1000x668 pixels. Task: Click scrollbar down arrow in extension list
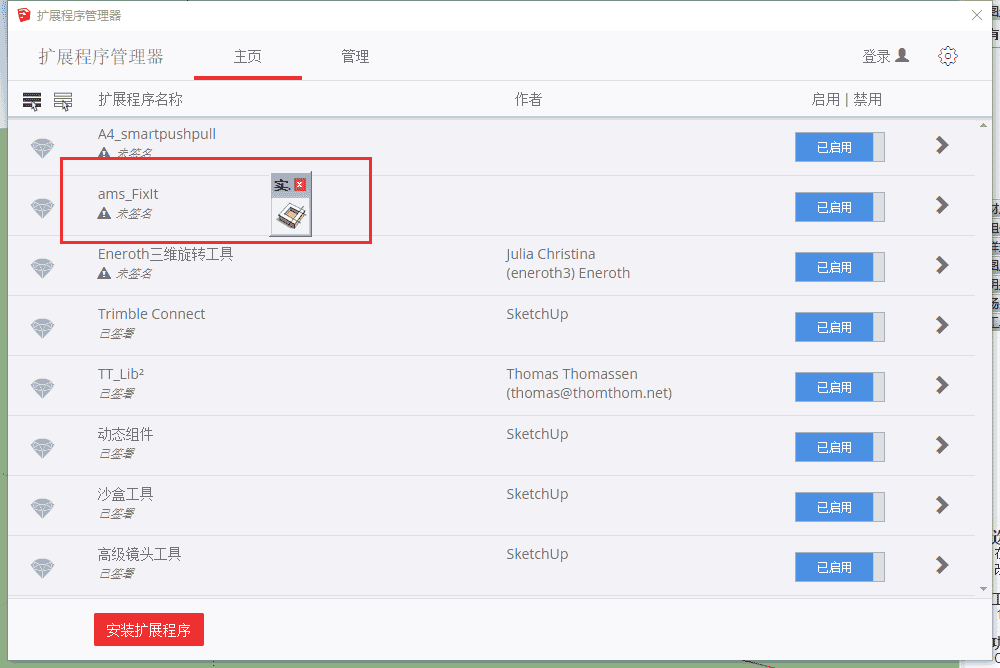point(983,588)
